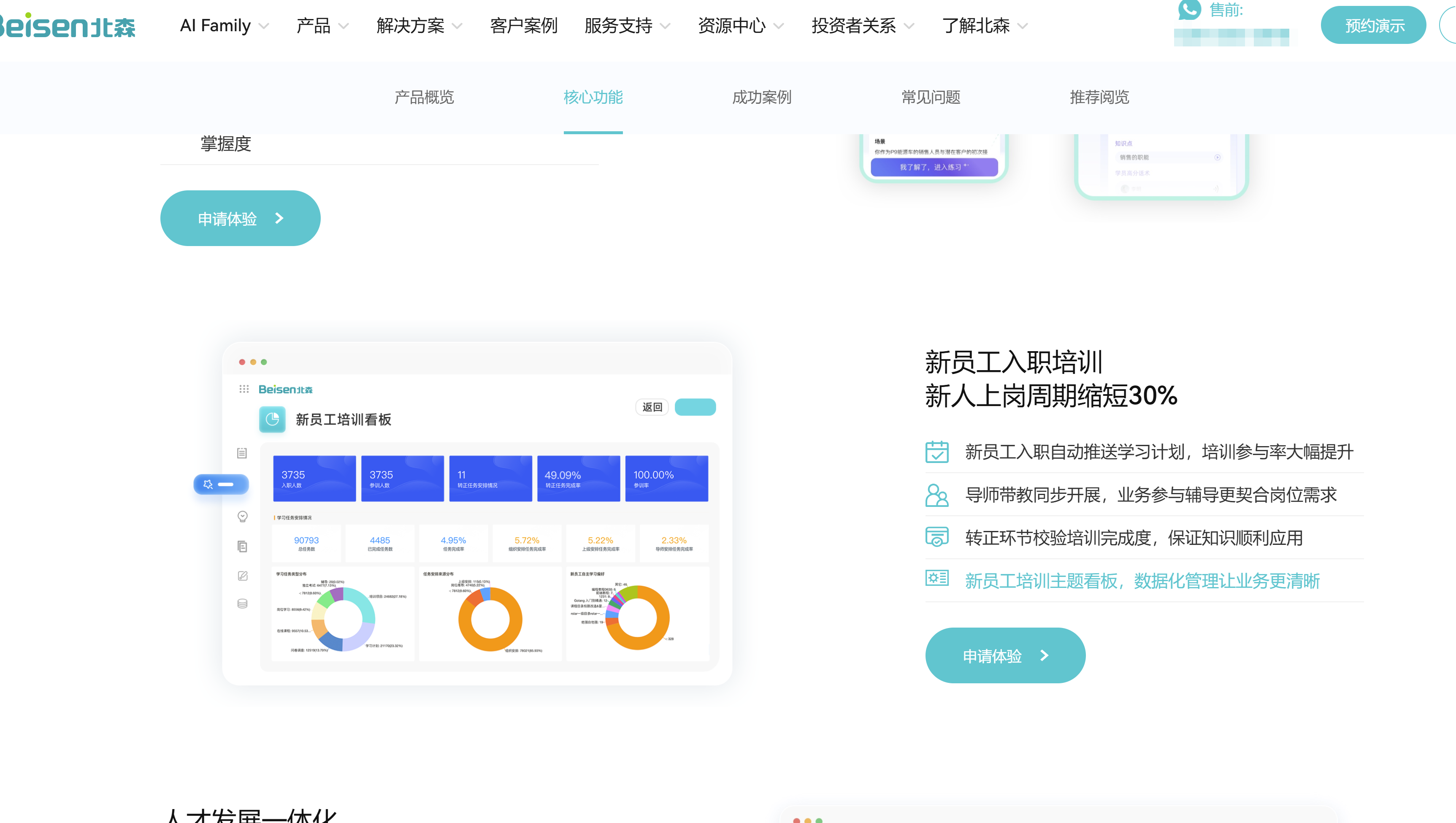1456x823 pixels.
Task: Click the duplicate documents icon in the dashboard sidebar
Action: (x=243, y=547)
